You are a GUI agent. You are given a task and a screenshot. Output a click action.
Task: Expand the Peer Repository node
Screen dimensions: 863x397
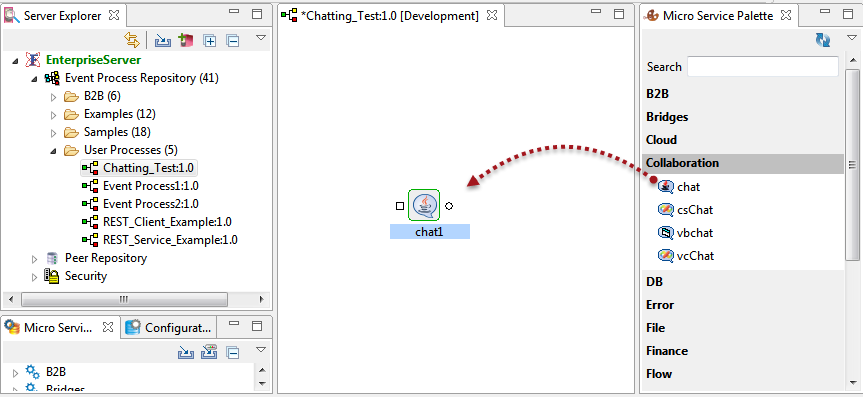point(35,258)
